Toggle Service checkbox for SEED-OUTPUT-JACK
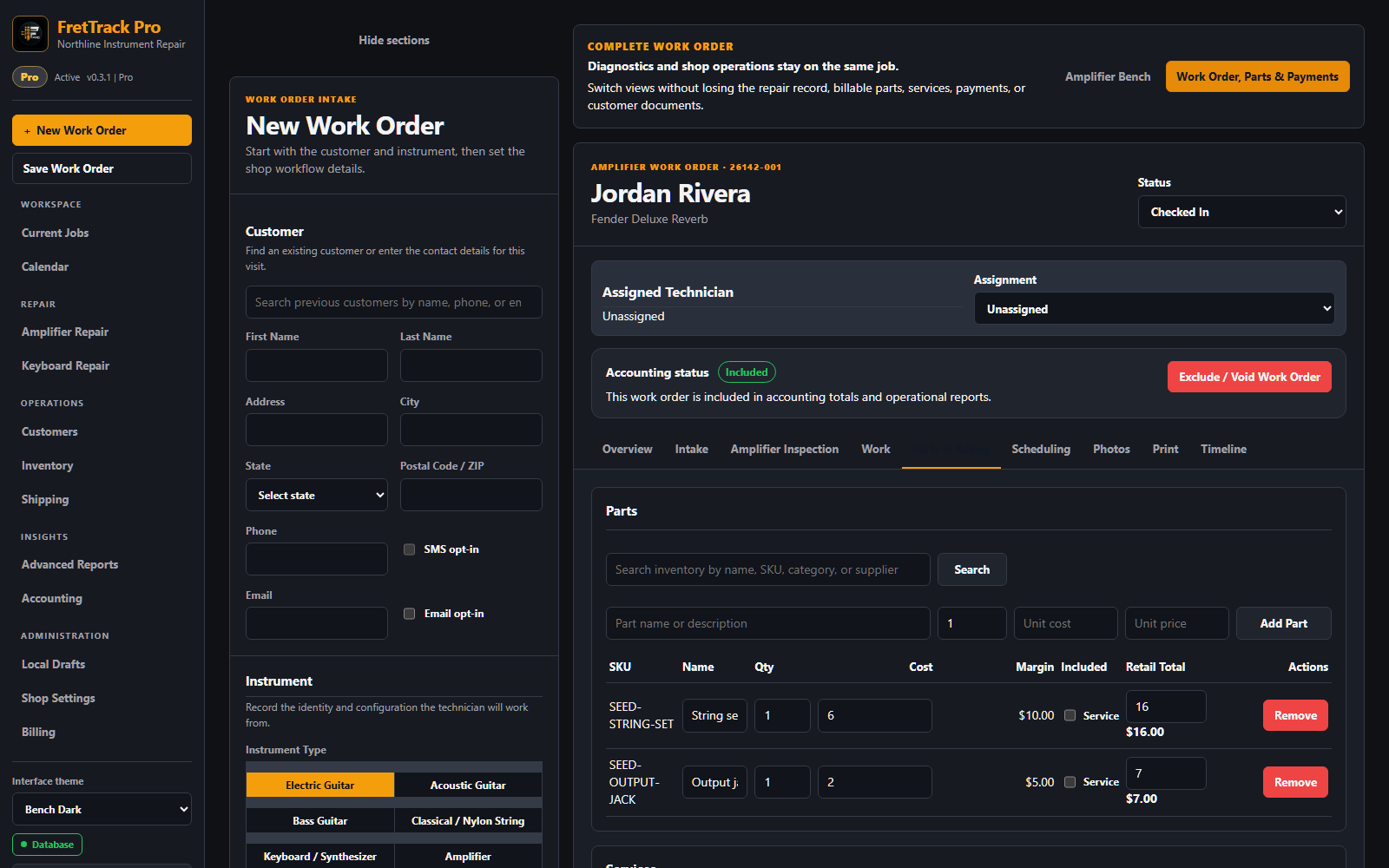The image size is (1389, 868). pos(1070,782)
